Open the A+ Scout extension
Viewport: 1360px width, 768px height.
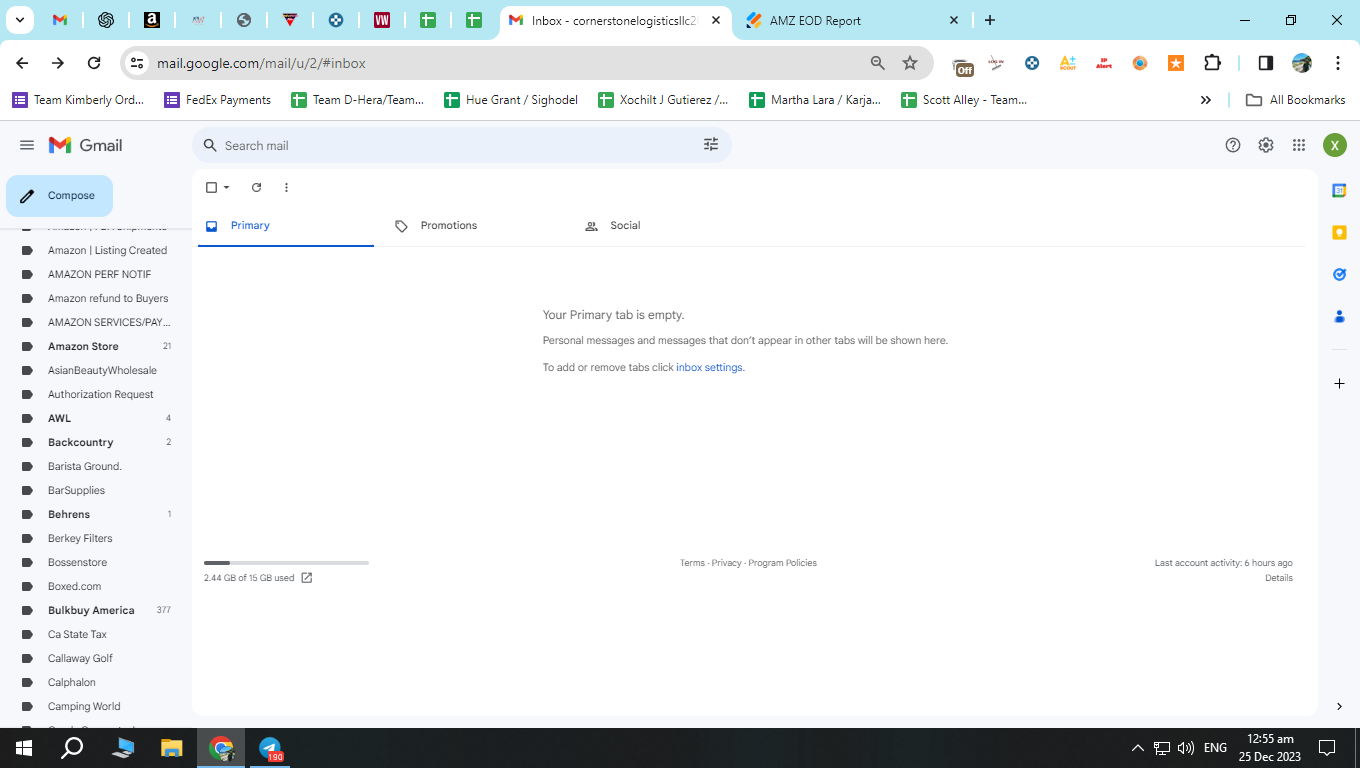tap(1068, 63)
